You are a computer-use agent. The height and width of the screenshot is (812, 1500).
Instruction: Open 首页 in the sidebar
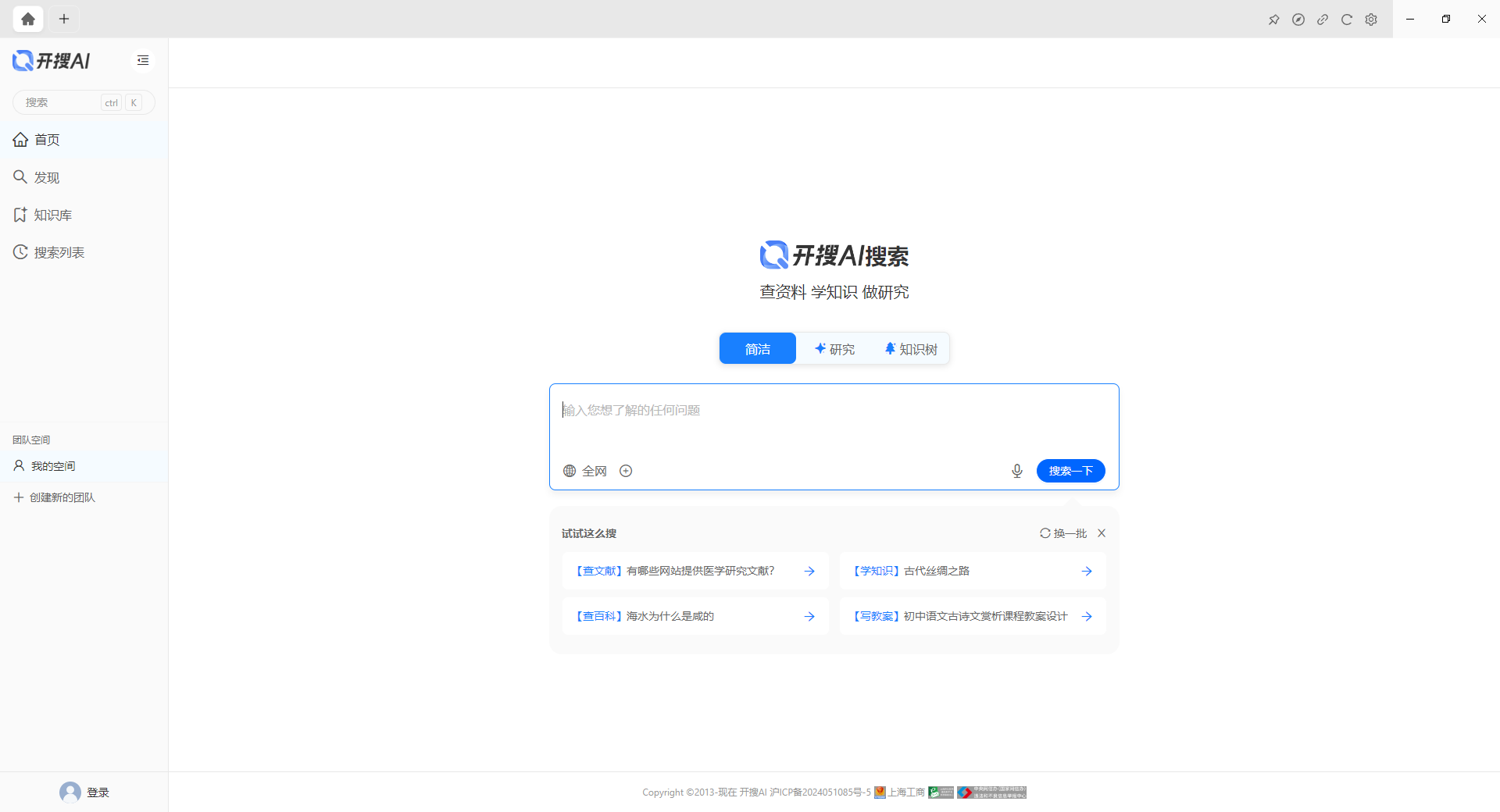pos(47,140)
